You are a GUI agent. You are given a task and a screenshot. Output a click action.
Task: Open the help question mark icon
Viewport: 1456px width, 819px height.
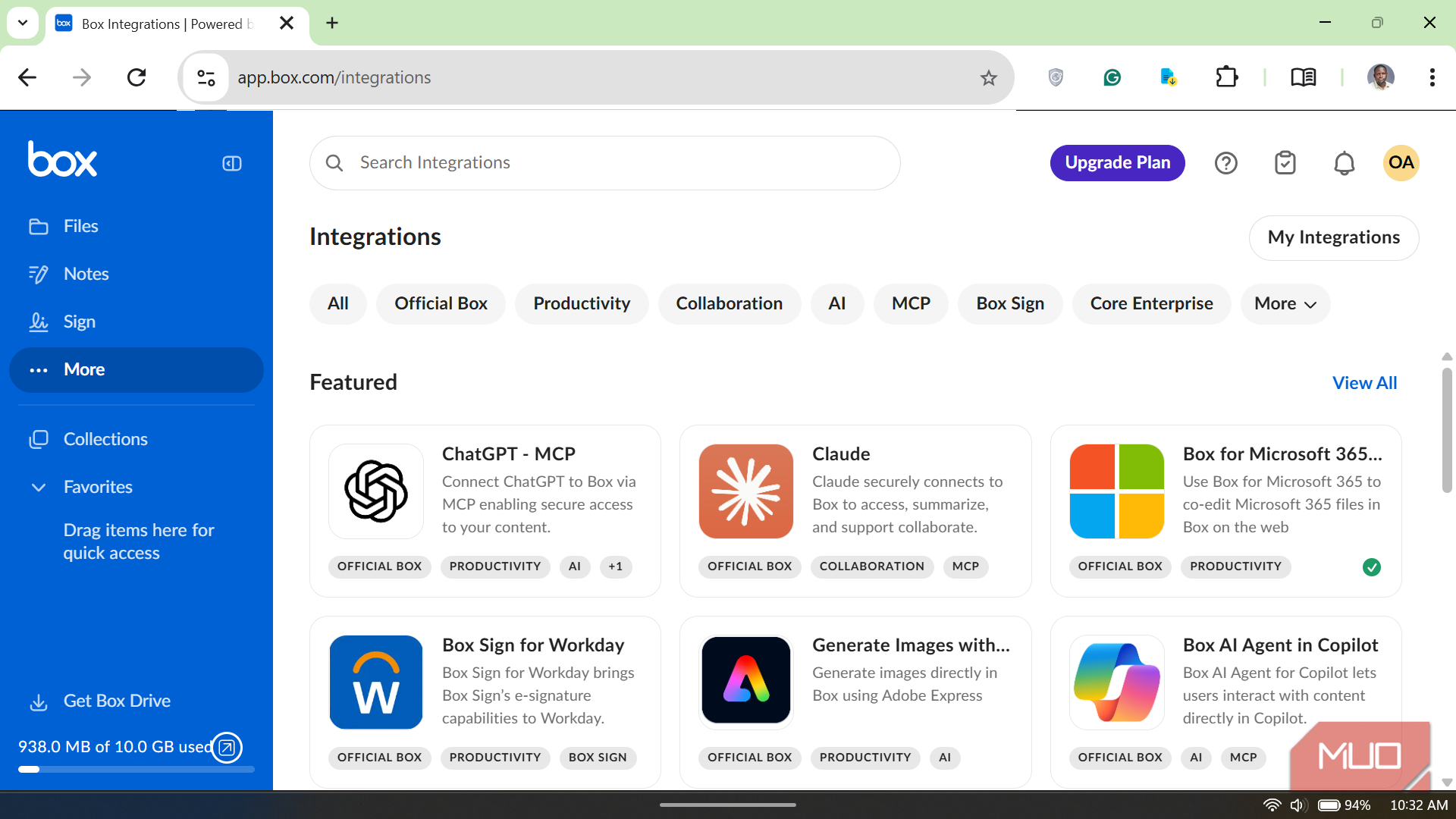[1225, 163]
